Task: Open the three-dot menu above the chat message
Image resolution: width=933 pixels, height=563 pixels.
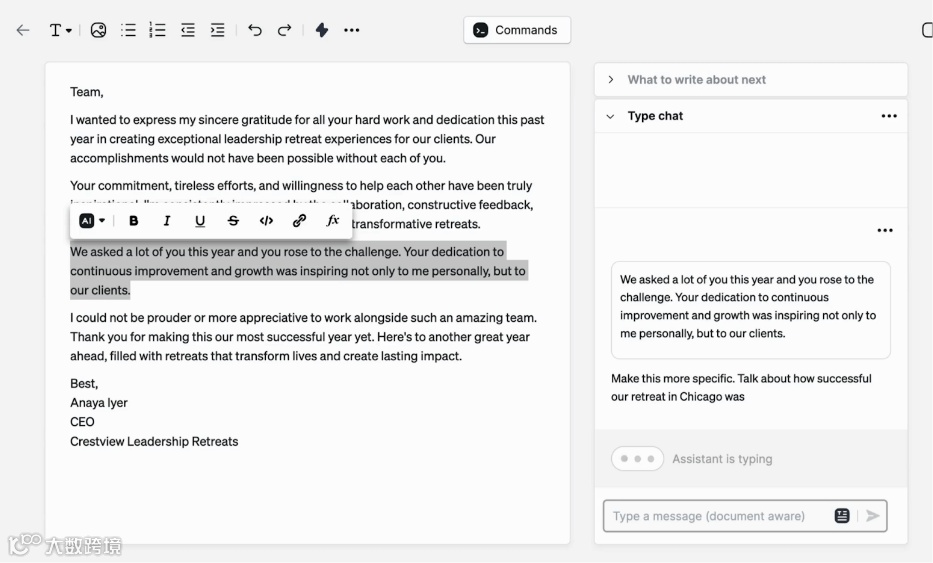Action: pos(885,230)
